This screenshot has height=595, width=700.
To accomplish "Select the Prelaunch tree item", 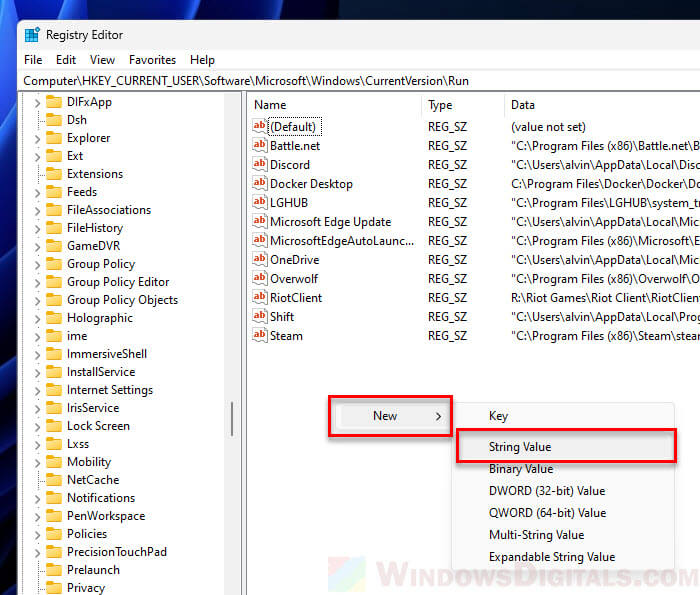I will [x=93, y=570].
